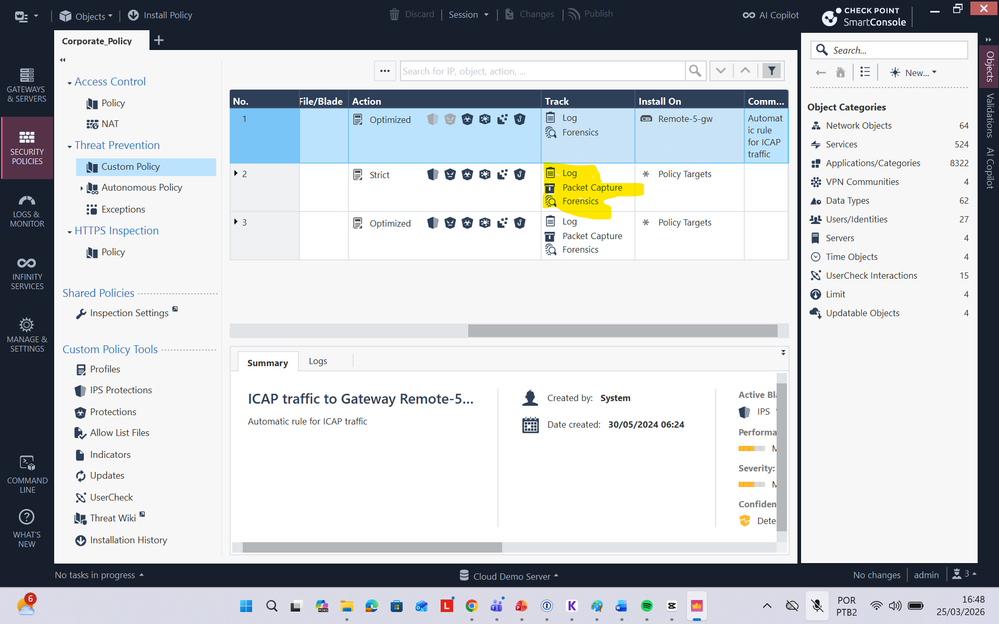The height and width of the screenshot is (624, 999).
Task: Open Gateways & Servers view
Action: (27, 85)
